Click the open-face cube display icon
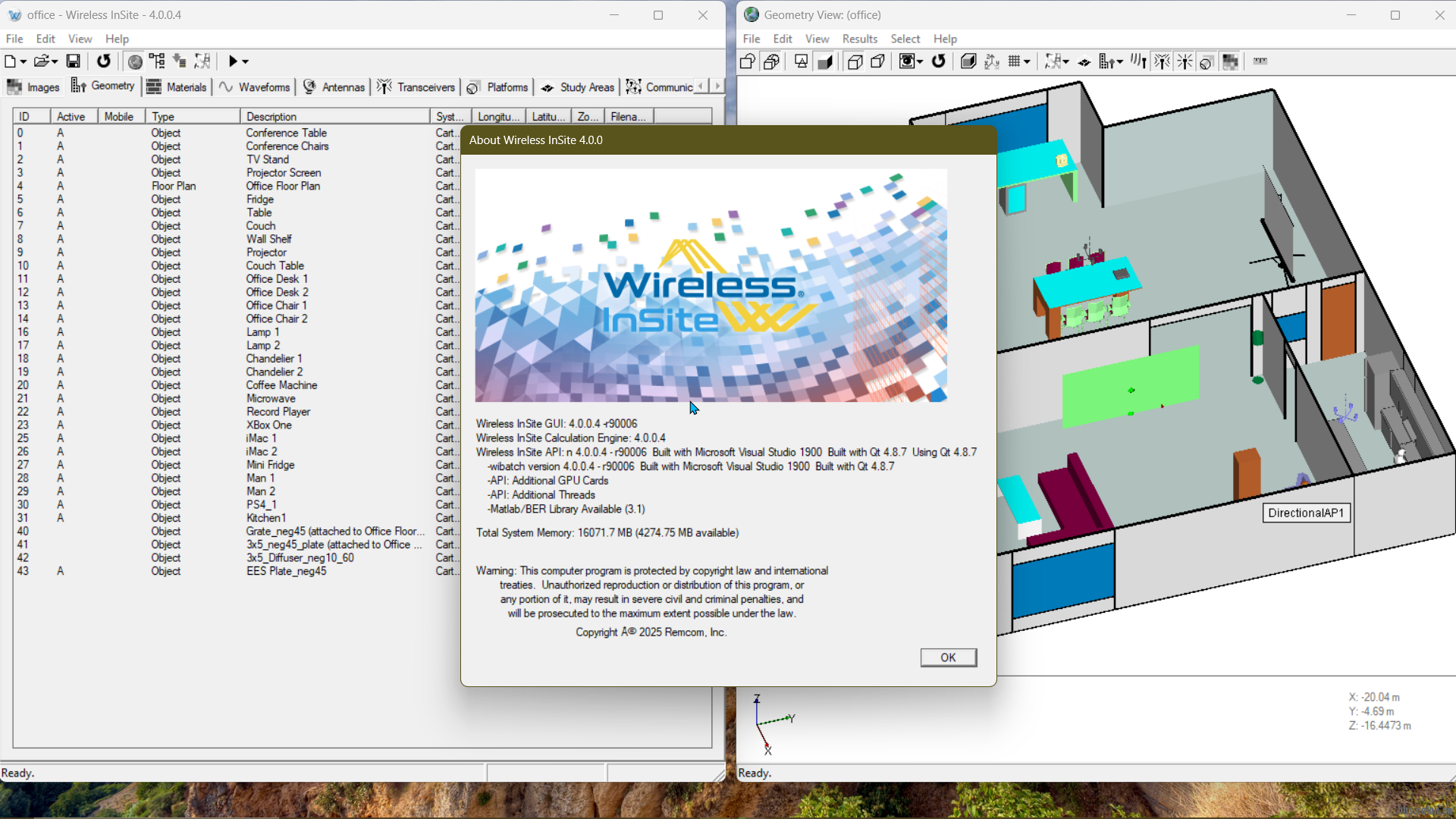Image resolution: width=1456 pixels, height=819 pixels. pyautogui.click(x=878, y=61)
